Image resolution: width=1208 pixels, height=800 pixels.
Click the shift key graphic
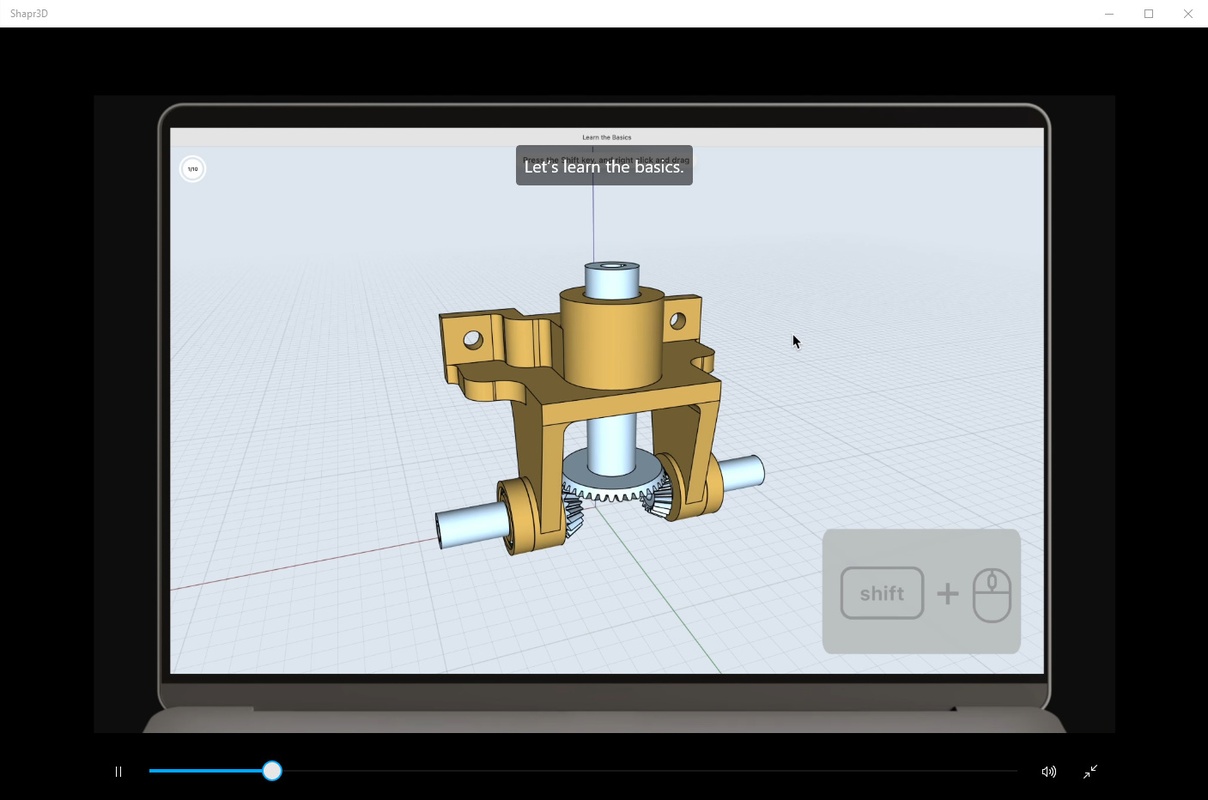click(882, 593)
